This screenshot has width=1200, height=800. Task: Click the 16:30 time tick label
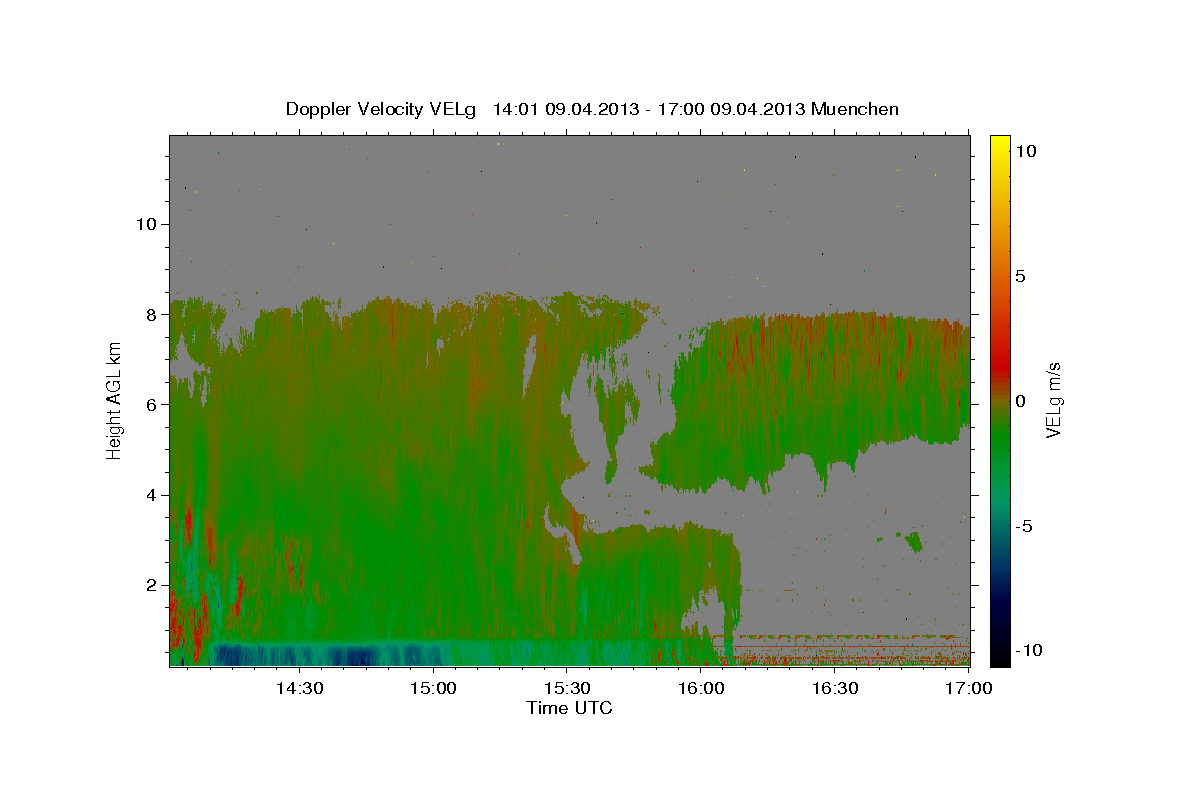(835, 688)
